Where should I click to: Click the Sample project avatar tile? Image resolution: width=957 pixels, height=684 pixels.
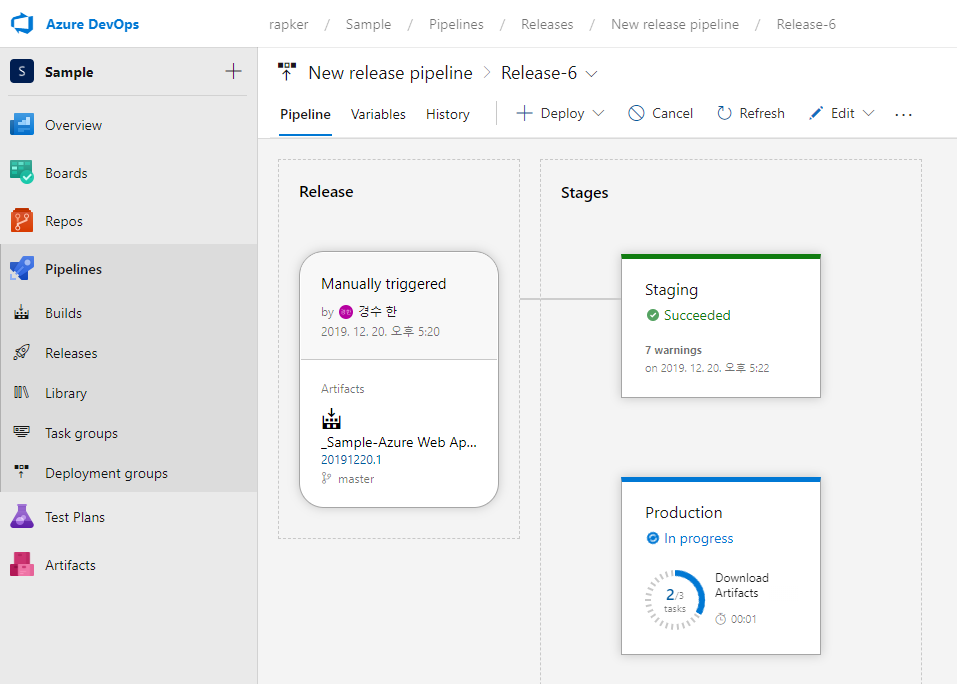(22, 71)
